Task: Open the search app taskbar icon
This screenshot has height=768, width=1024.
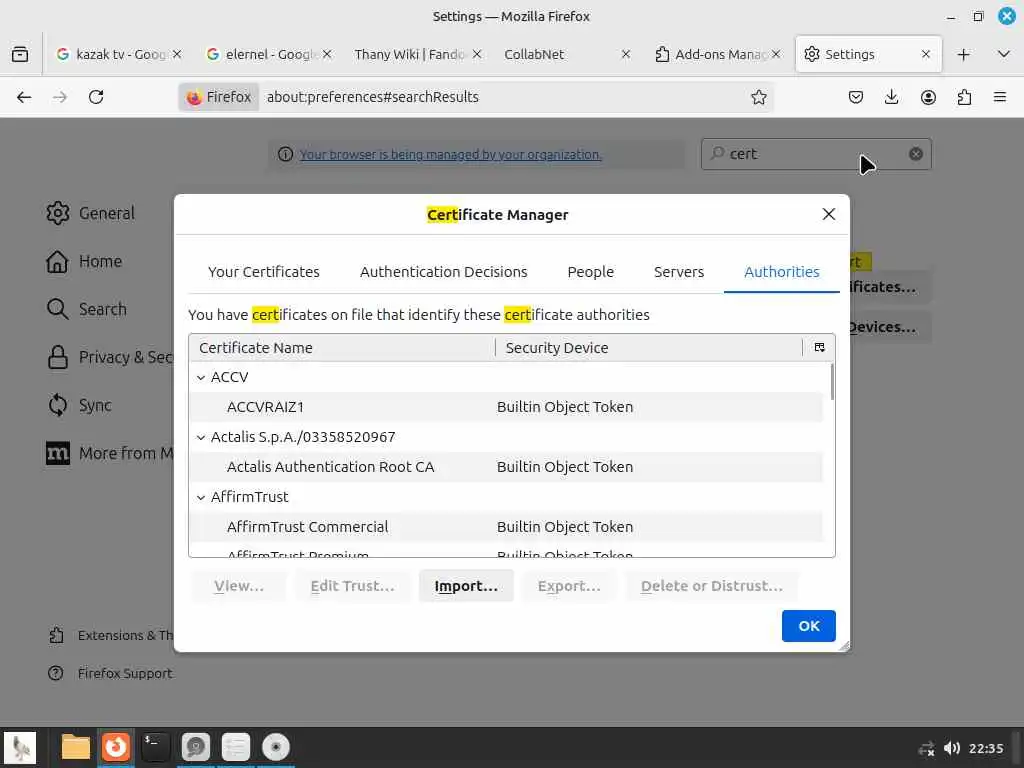Action: pyautogui.click(x=195, y=747)
